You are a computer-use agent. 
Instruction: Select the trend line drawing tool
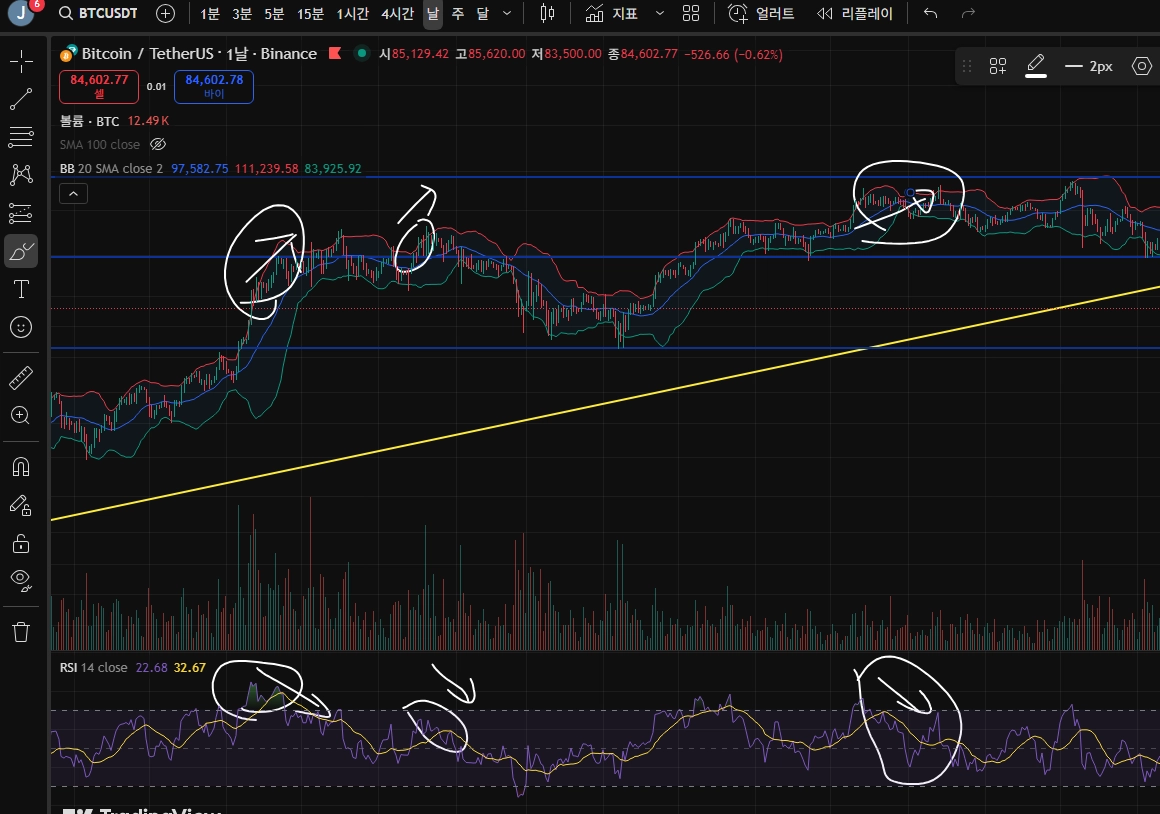(x=21, y=99)
